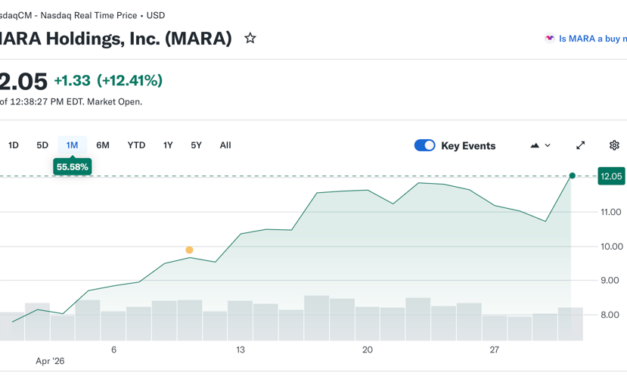This screenshot has width=627, height=376.
Task: Select the All time range
Action: (x=226, y=145)
